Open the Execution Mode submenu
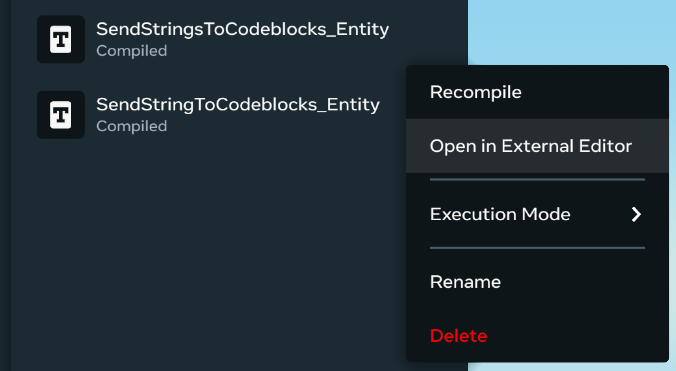Screen dimensions: 676x371 coord(537,214)
